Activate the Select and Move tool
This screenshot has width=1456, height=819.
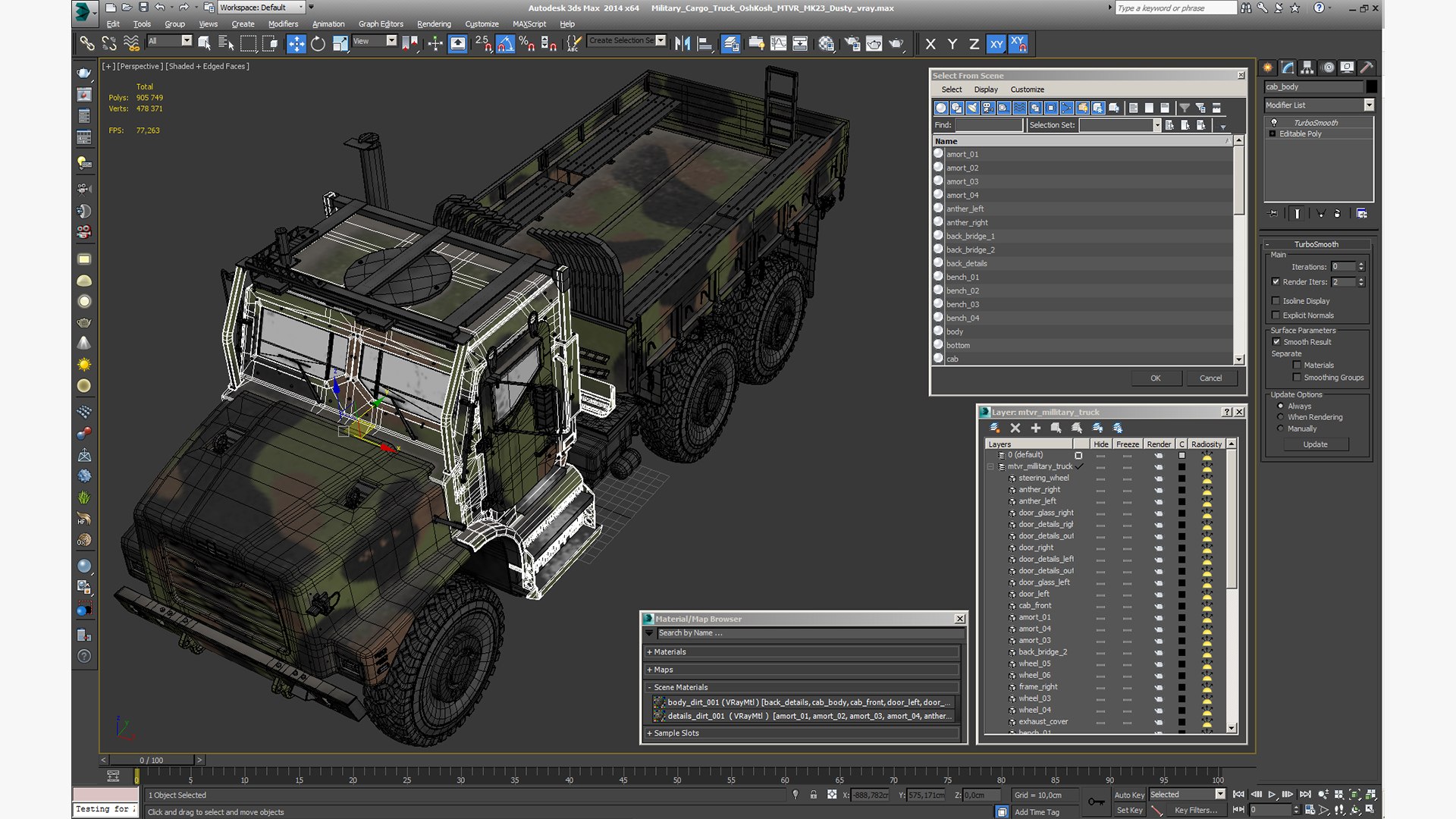(x=296, y=44)
